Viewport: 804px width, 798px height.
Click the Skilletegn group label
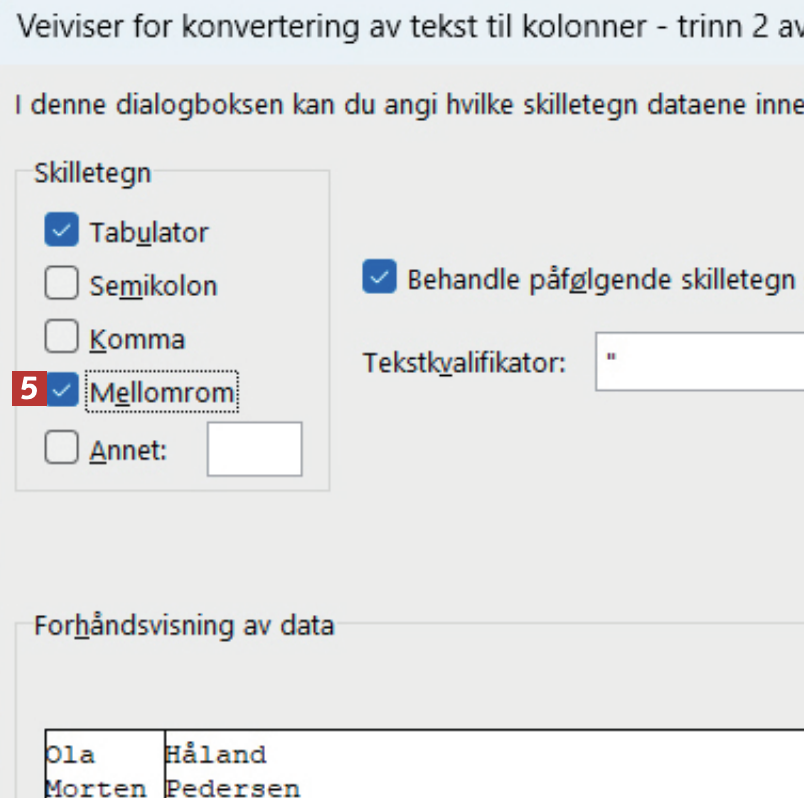click(92, 173)
